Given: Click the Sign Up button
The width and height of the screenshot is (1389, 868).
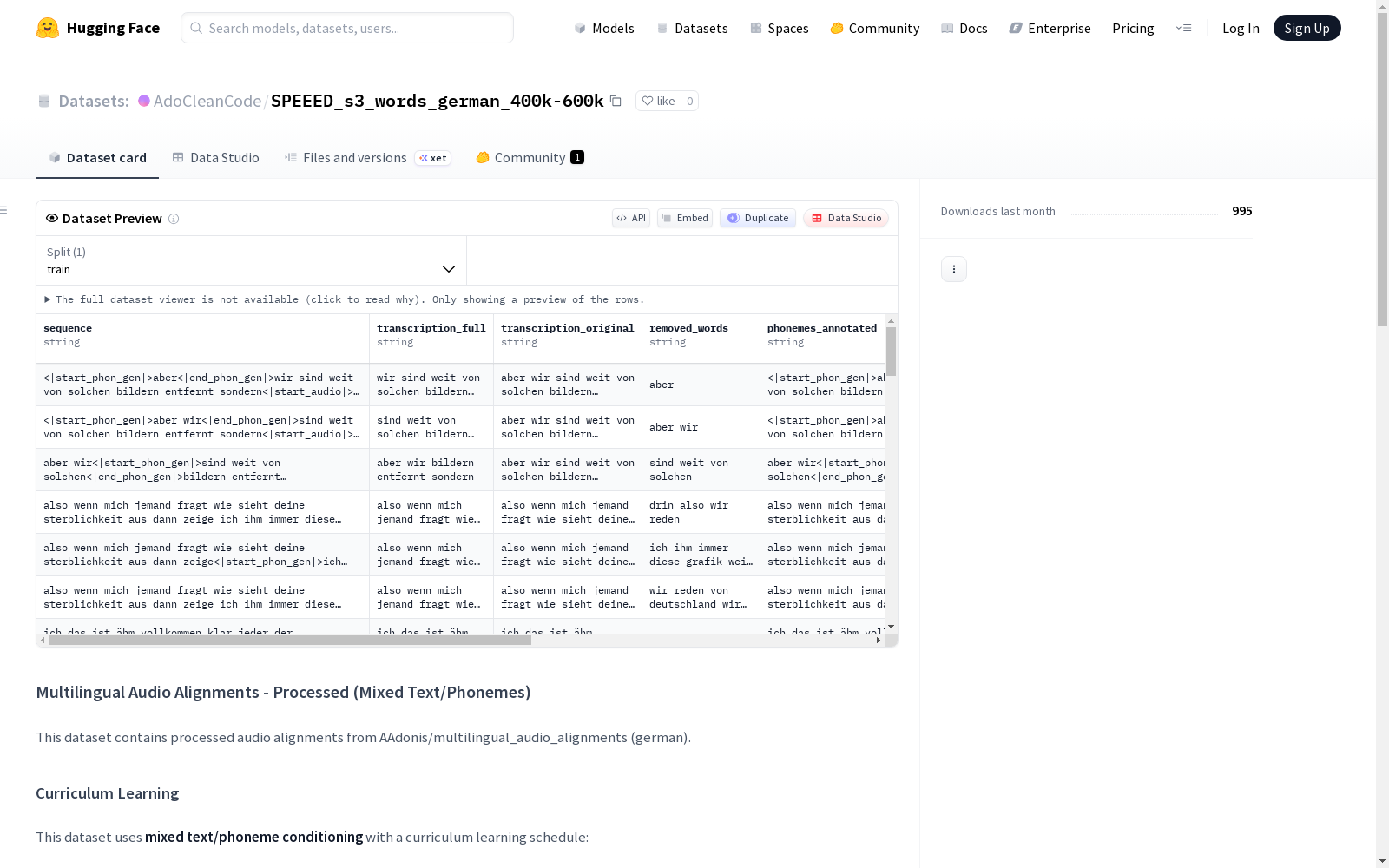Looking at the screenshot, I should (x=1307, y=28).
